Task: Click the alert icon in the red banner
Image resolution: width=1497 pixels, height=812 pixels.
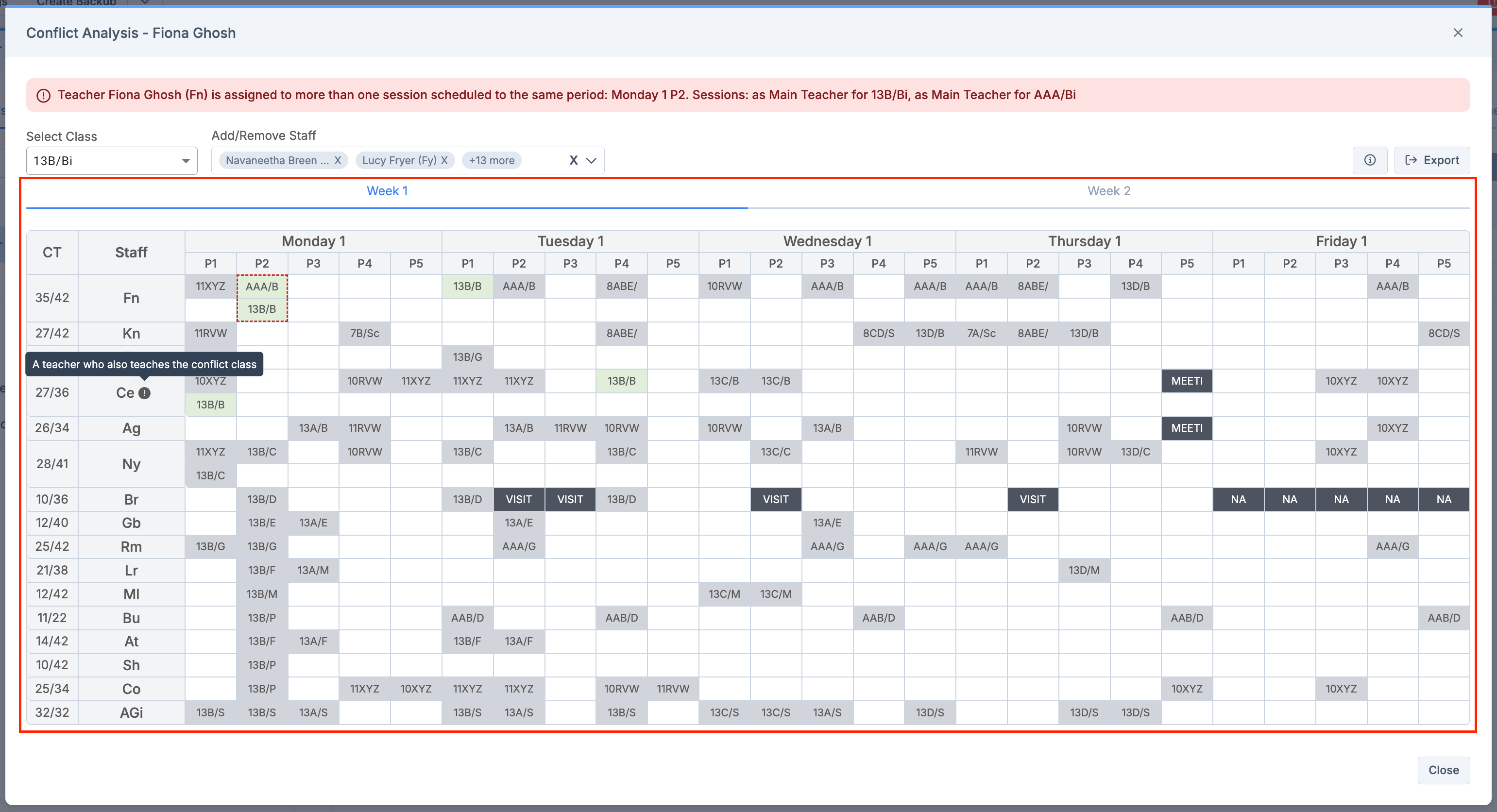Action: [x=44, y=95]
